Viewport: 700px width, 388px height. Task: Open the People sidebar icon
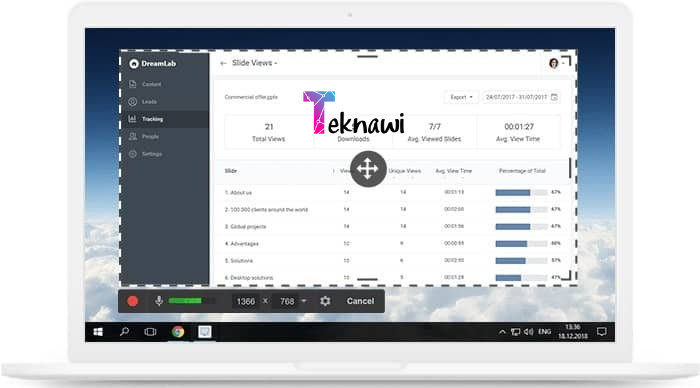(133, 136)
